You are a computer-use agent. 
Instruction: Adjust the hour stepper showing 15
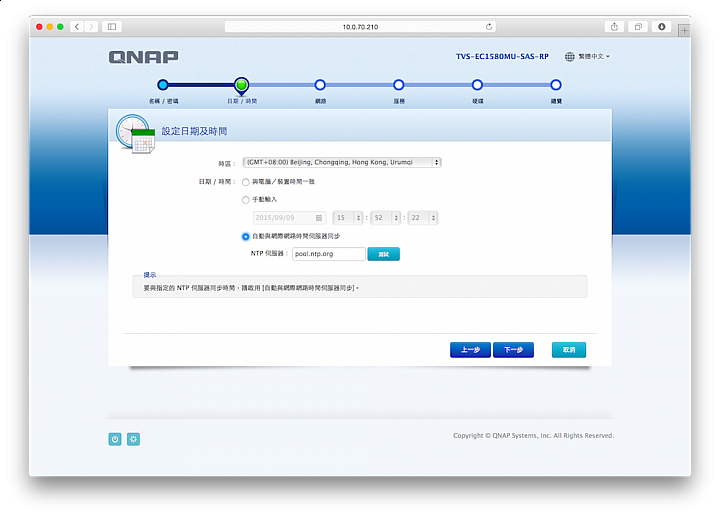pyautogui.click(x=348, y=218)
